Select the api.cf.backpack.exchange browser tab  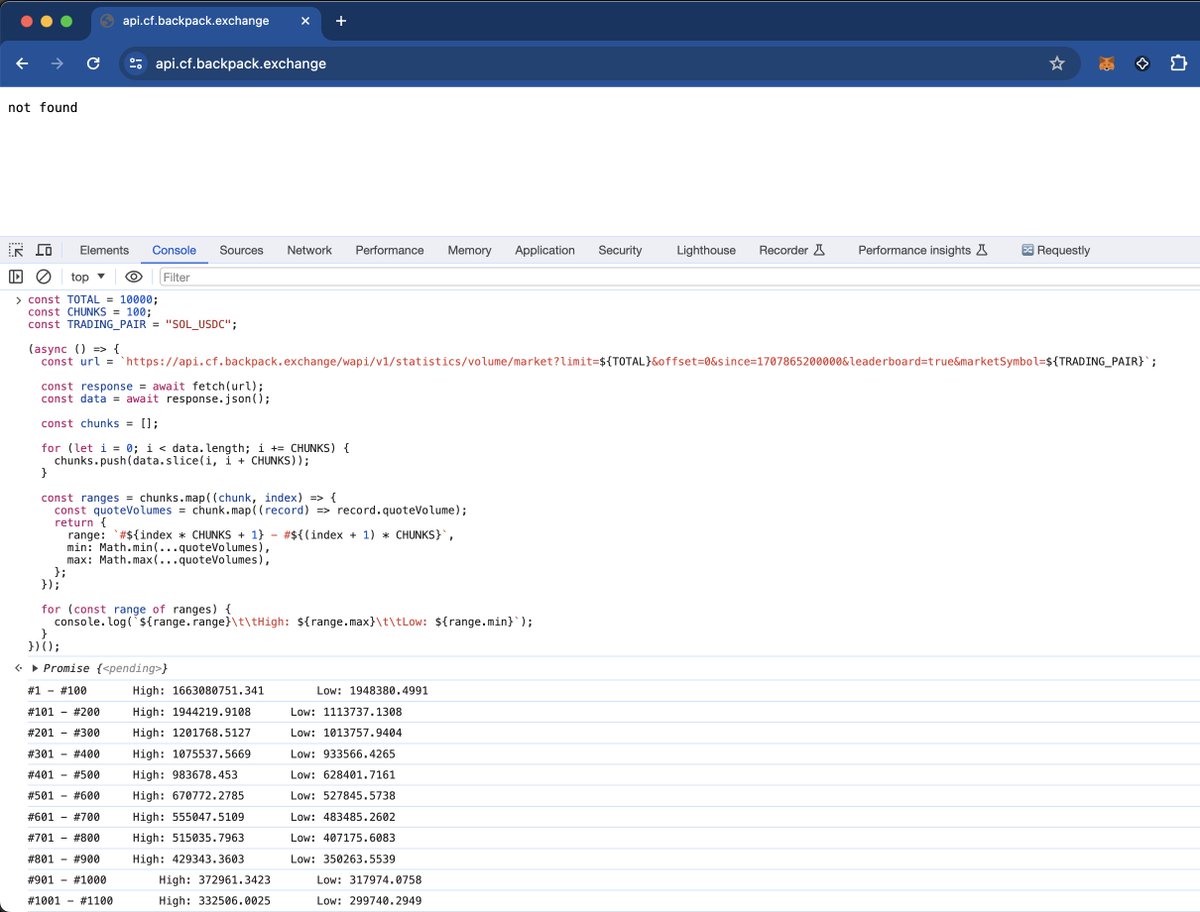tap(206, 21)
